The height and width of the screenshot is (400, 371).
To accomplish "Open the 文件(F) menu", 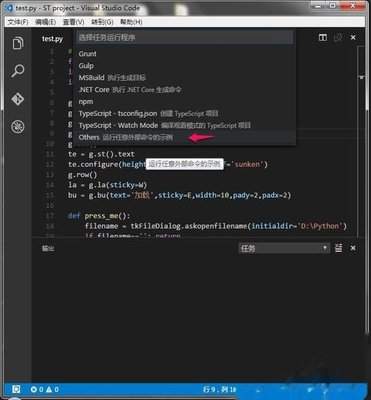I will (18, 22).
